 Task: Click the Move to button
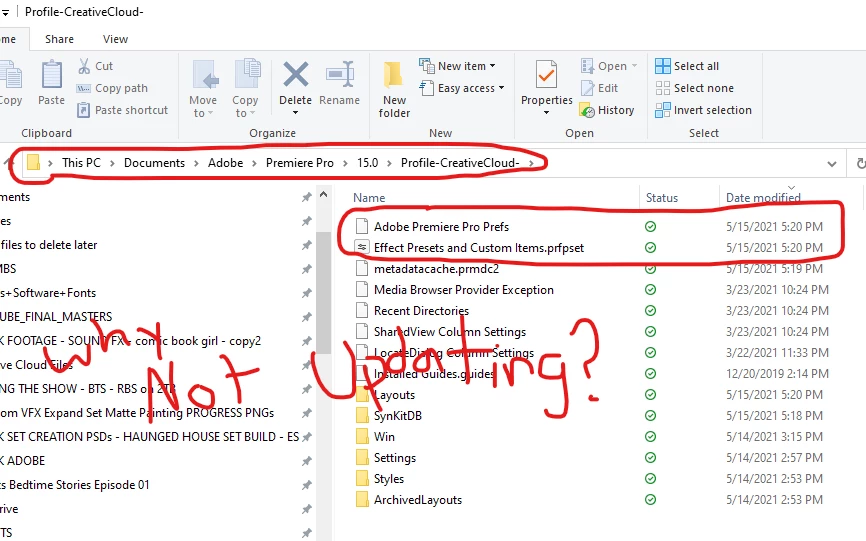203,89
